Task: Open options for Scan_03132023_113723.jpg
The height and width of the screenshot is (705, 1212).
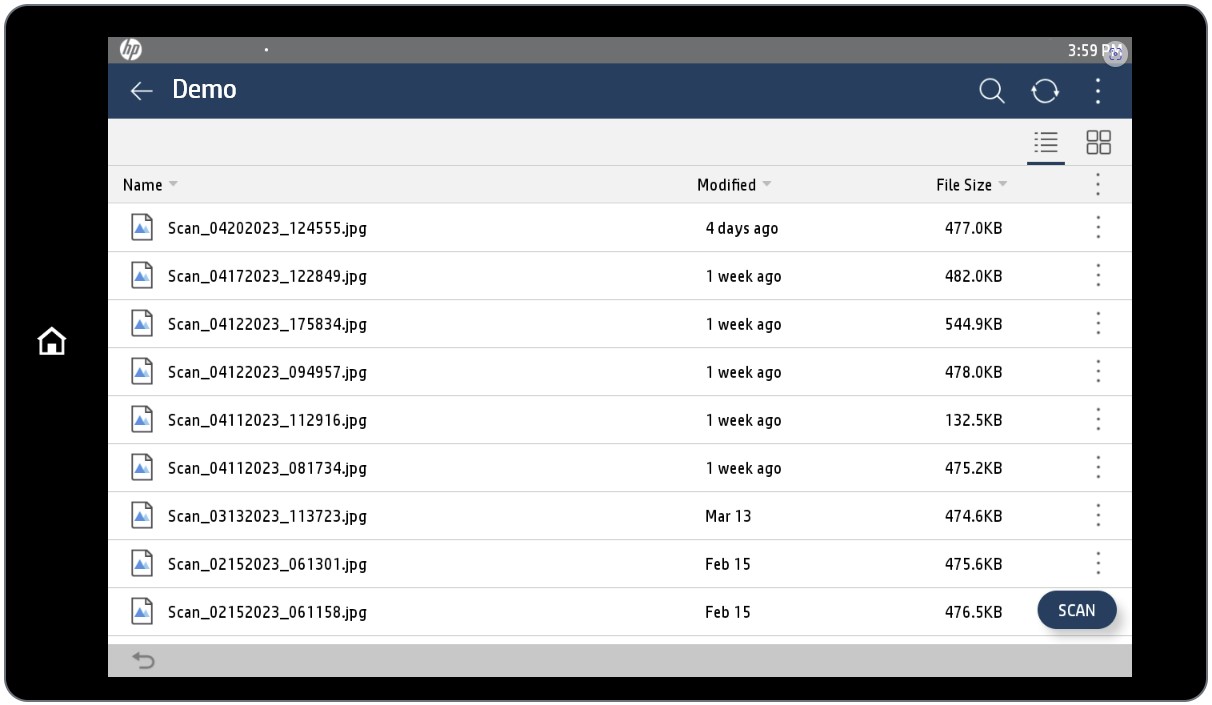Action: tap(1098, 516)
